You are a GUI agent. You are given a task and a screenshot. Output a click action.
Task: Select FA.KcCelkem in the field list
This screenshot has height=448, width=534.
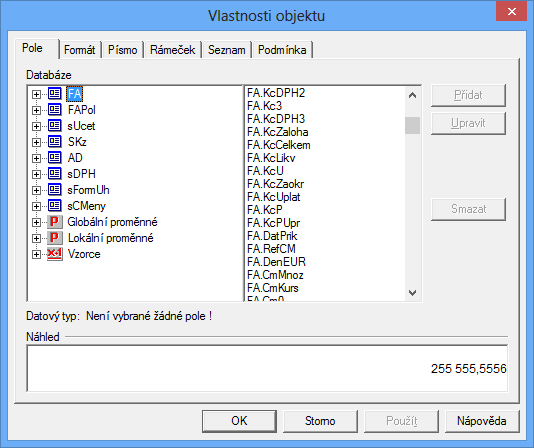(279, 145)
